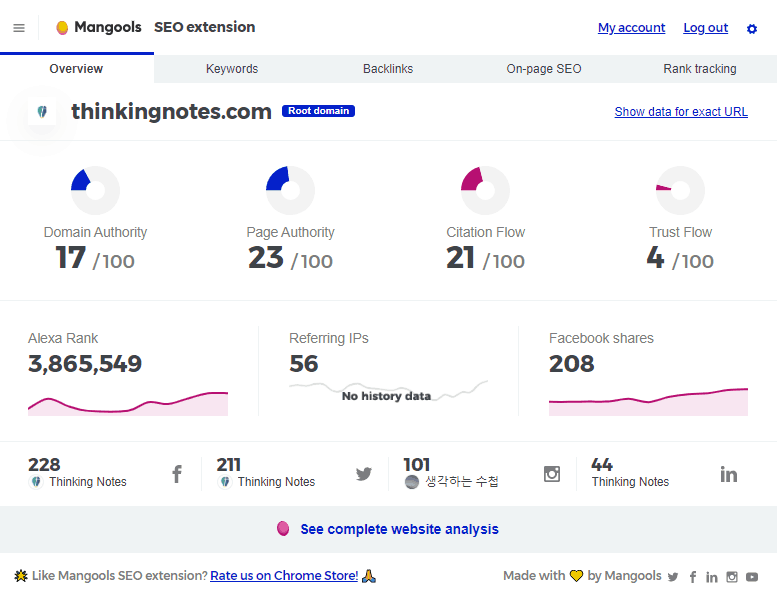Click Domain Authority score 17
The width and height of the screenshot is (777, 595).
click(x=71, y=258)
